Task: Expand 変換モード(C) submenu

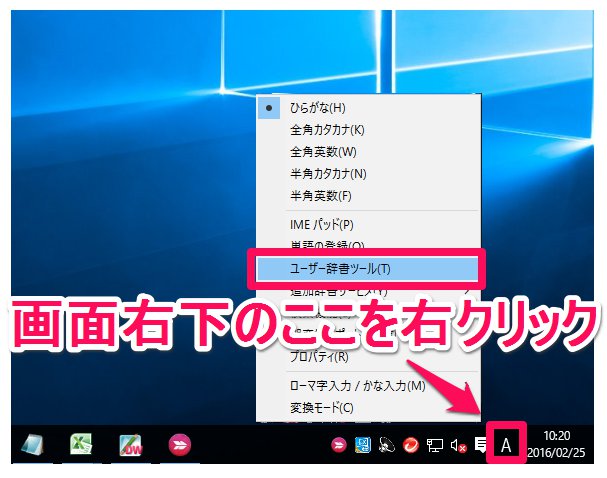Action: [369, 408]
